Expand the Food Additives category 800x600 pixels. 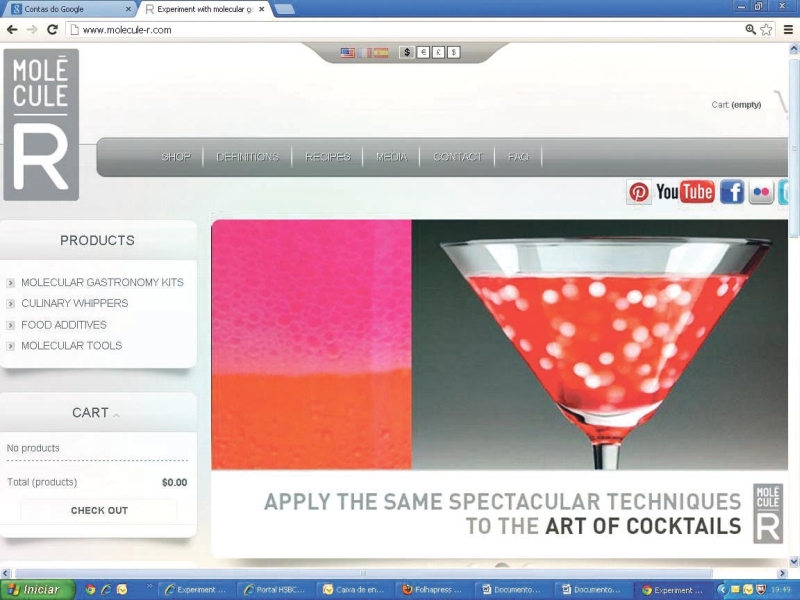pyautogui.click(x=10, y=325)
